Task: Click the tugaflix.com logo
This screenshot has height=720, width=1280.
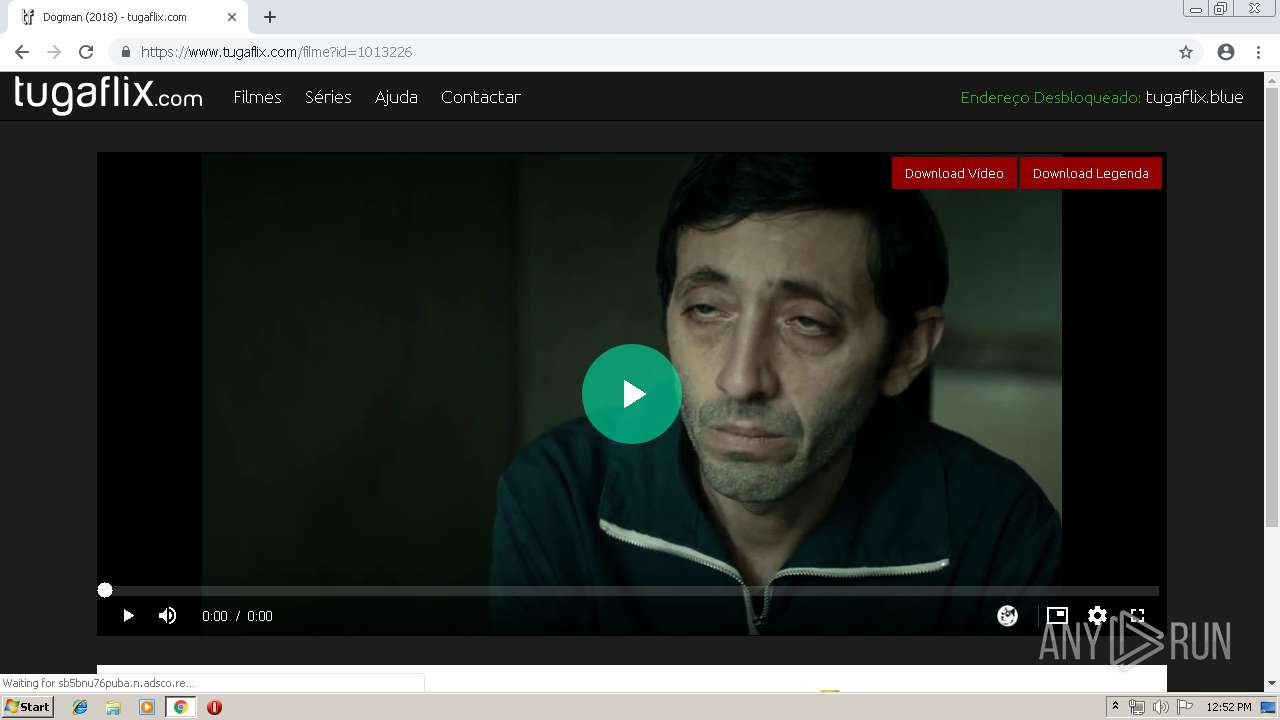Action: click(x=108, y=94)
